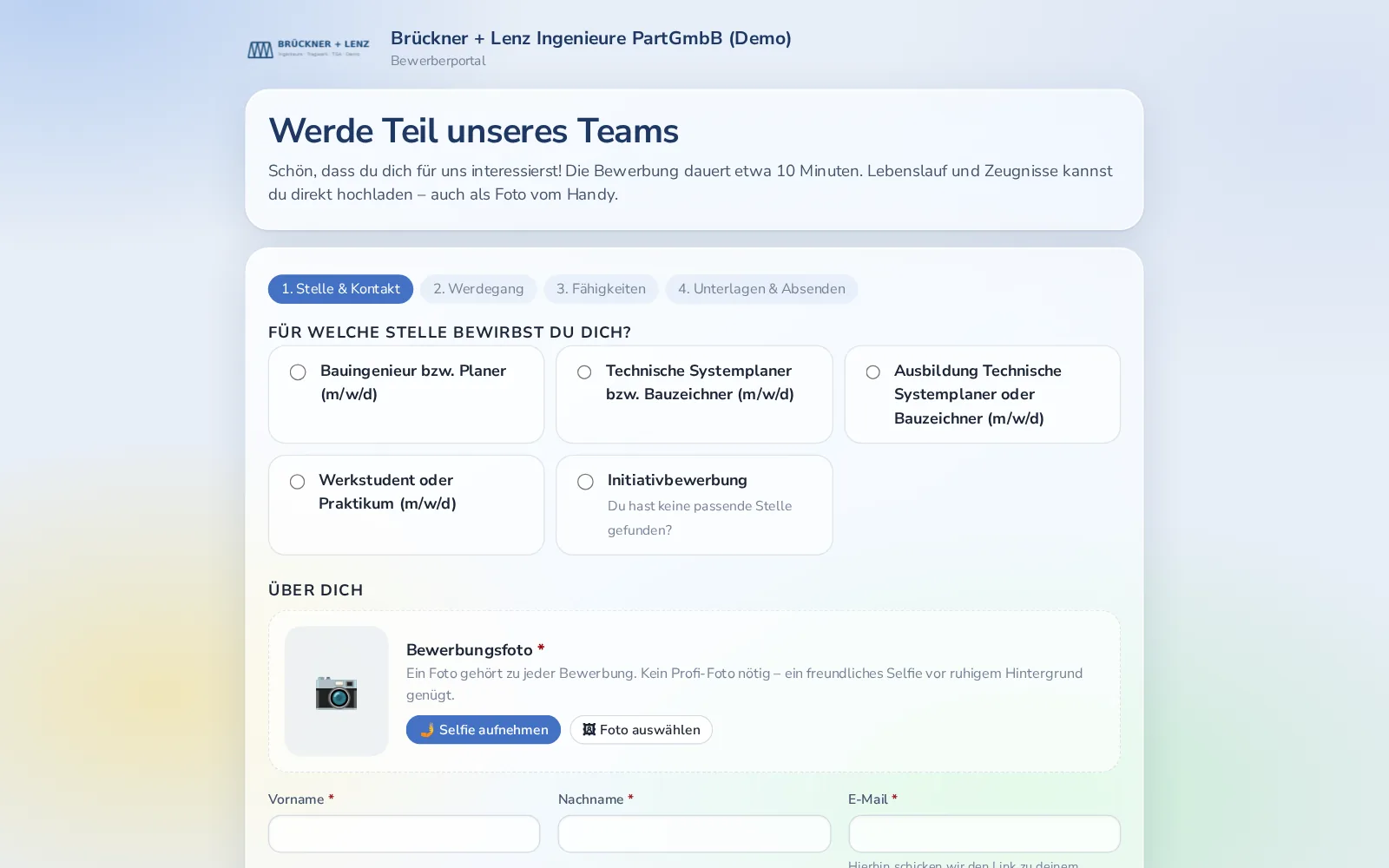The height and width of the screenshot is (868, 1389).
Task: Focus the Nachname input field
Action: click(x=694, y=833)
